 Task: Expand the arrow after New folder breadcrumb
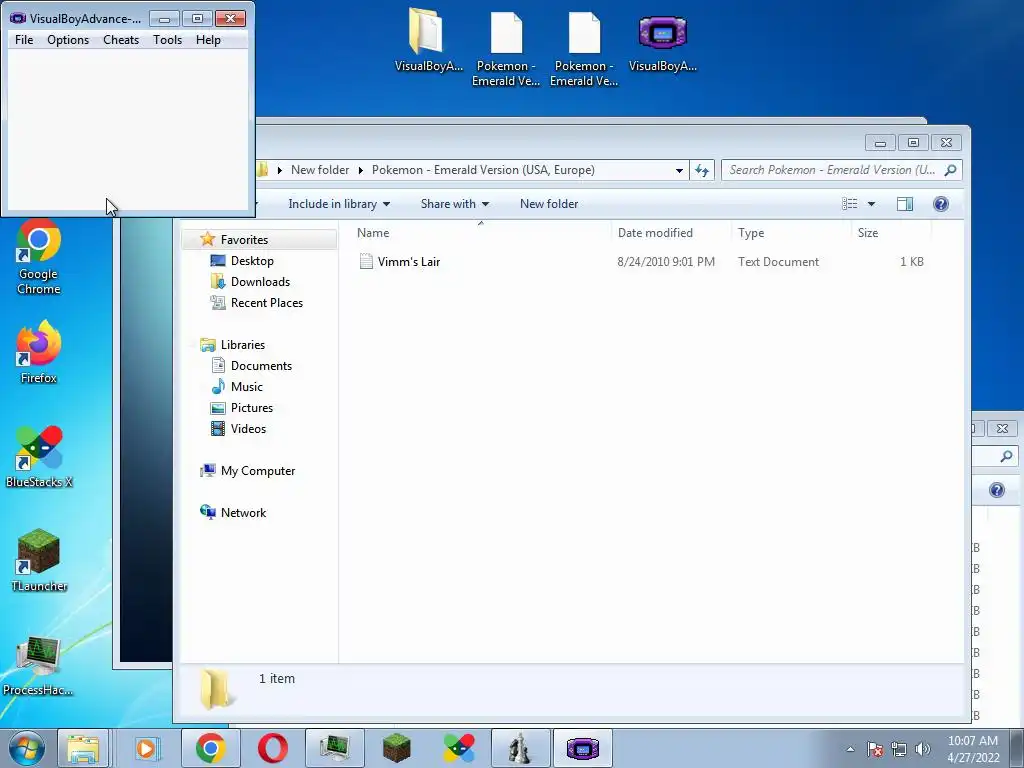(x=360, y=170)
